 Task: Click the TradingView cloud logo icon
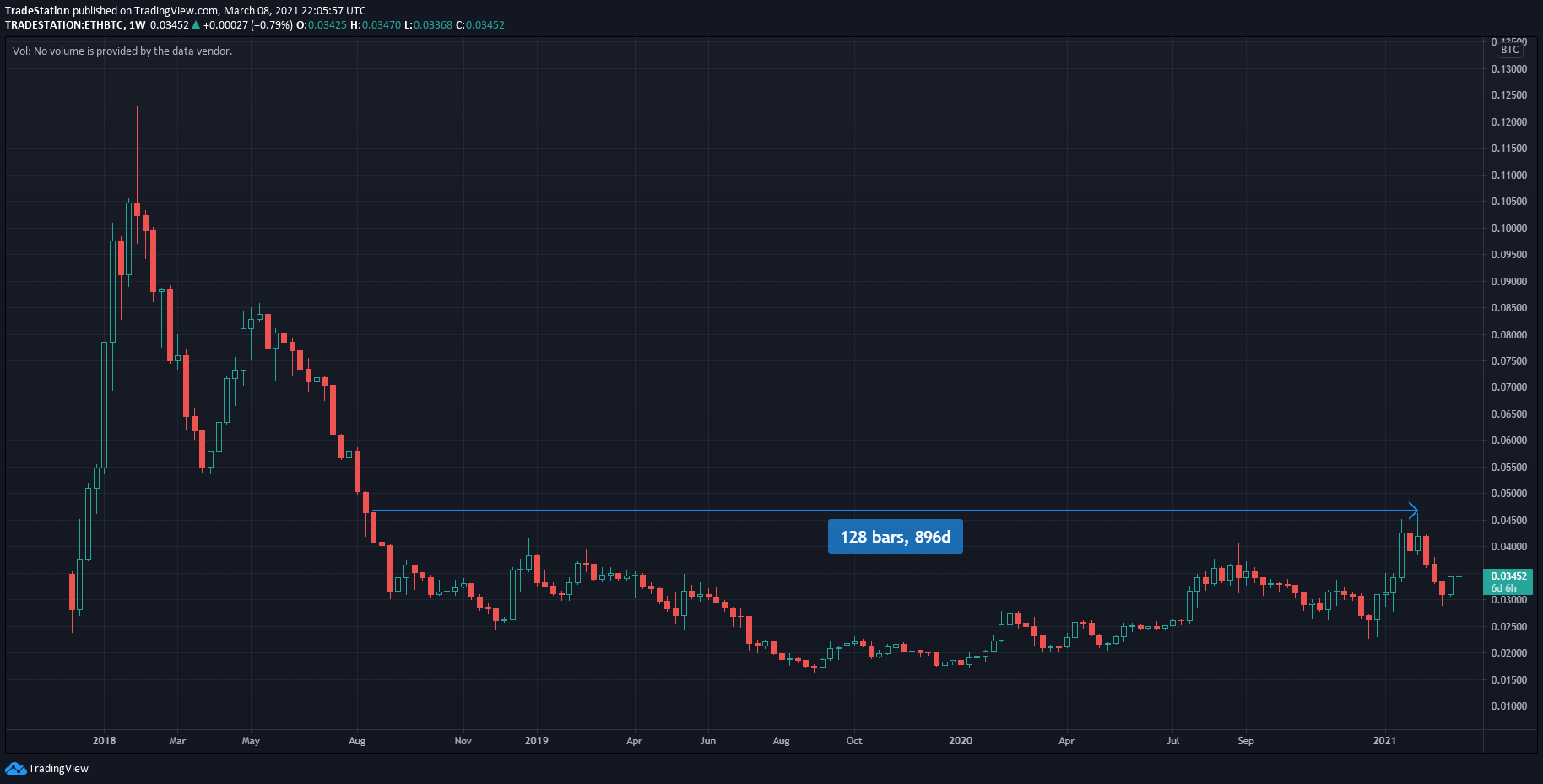15,768
